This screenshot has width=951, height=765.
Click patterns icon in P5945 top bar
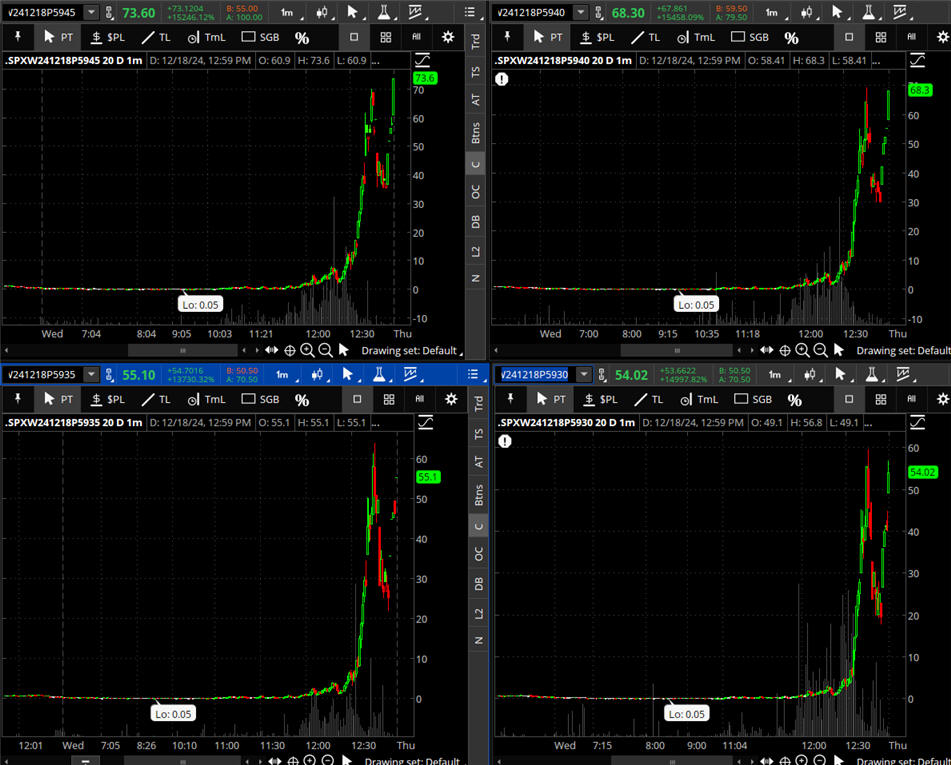click(x=415, y=12)
